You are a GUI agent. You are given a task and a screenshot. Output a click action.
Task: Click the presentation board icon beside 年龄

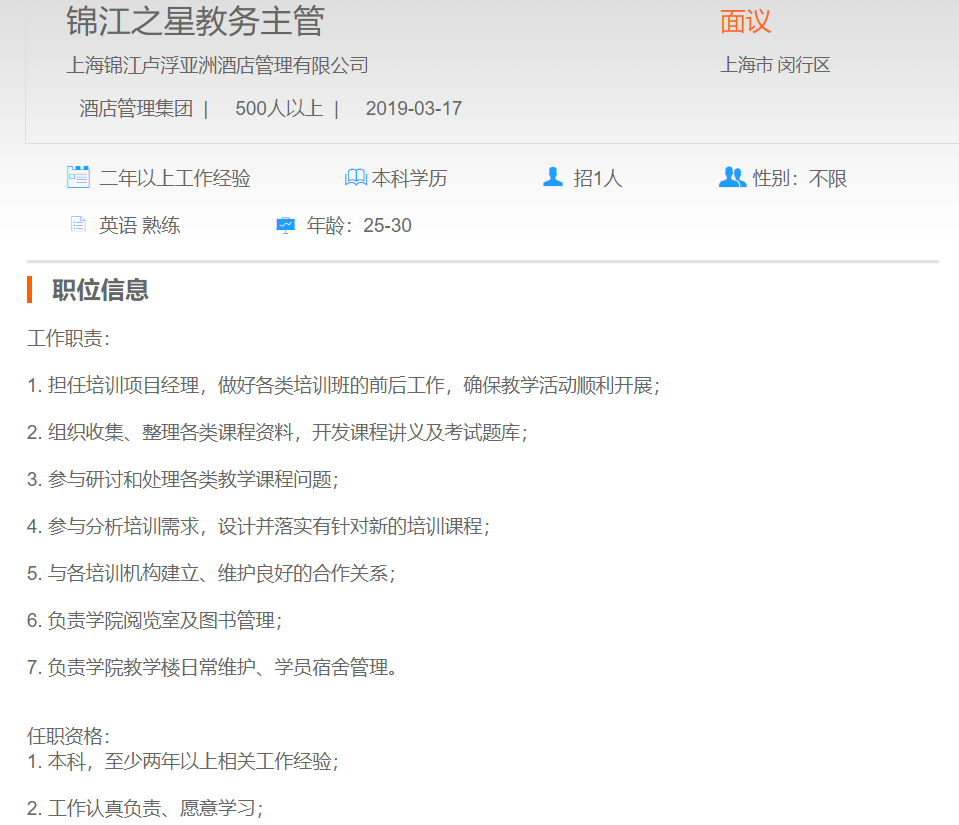click(x=286, y=225)
